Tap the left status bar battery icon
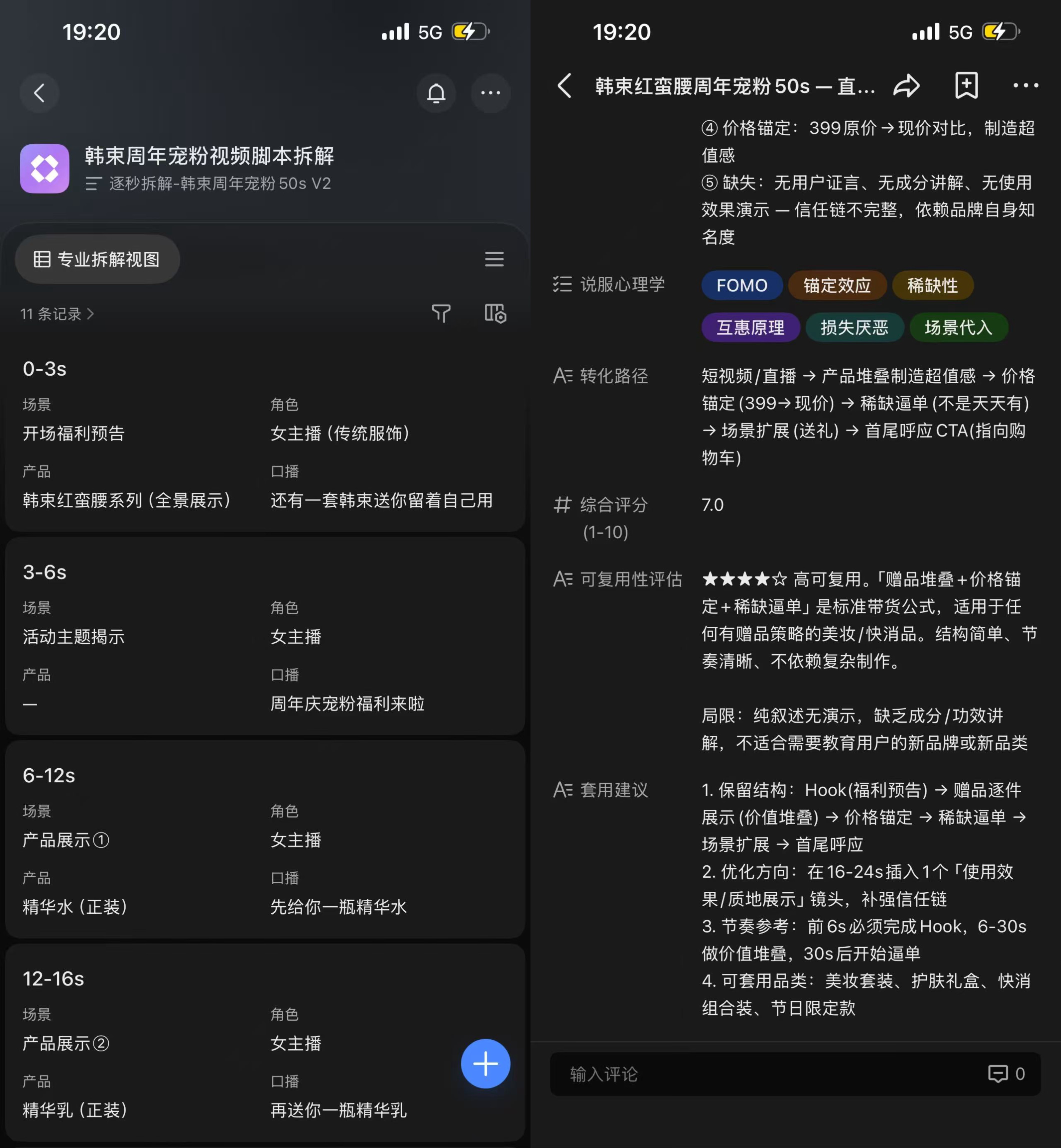1061x1148 pixels. 470,32
